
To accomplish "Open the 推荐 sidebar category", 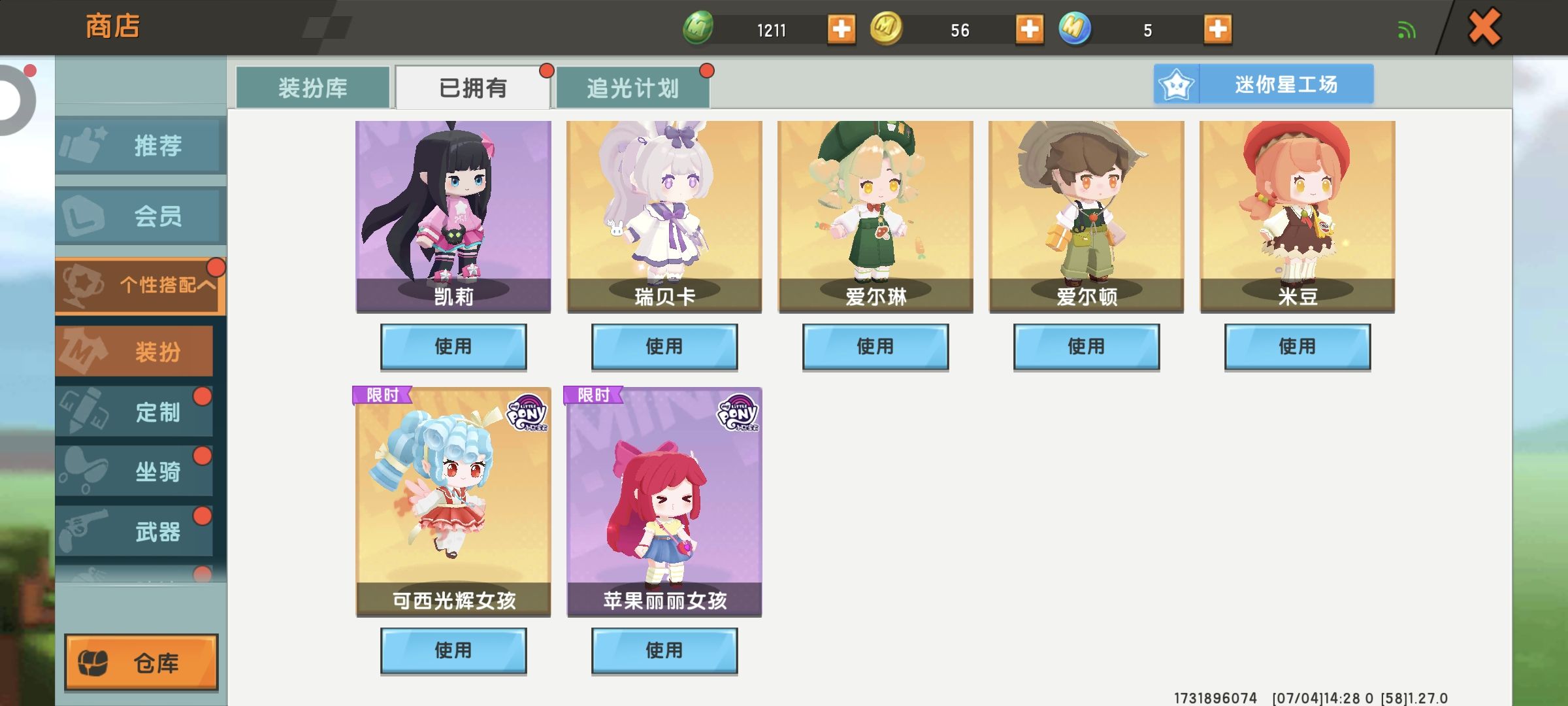I will (x=140, y=145).
